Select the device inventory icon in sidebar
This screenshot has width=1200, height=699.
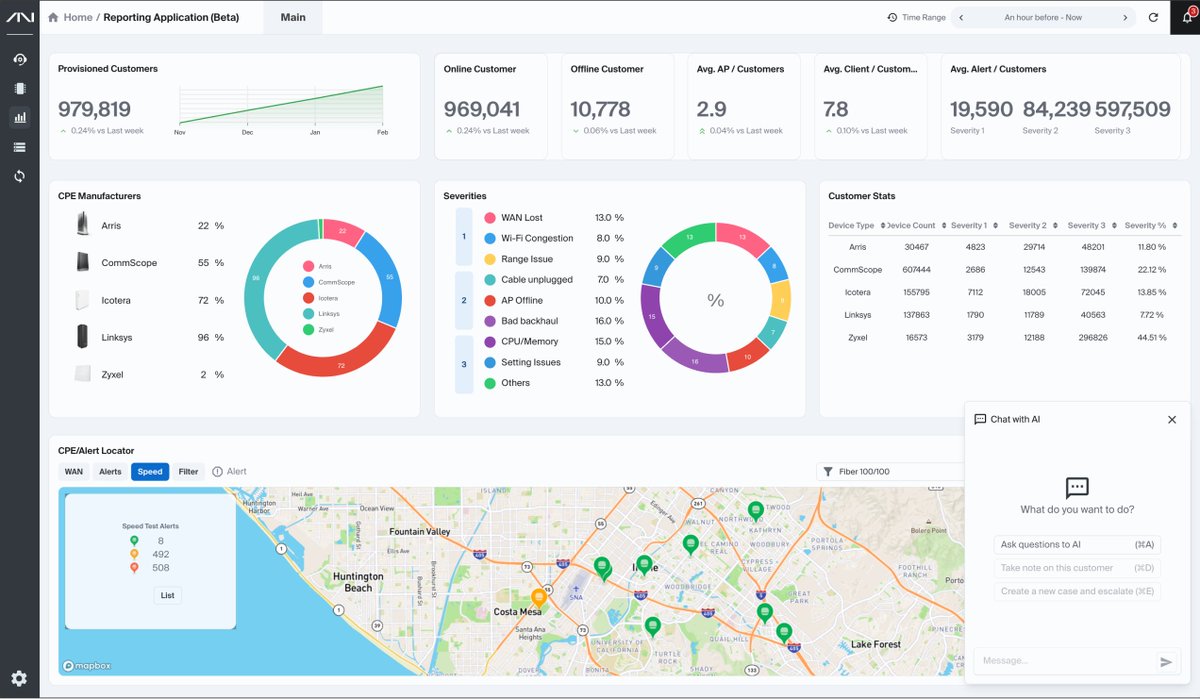(x=19, y=88)
